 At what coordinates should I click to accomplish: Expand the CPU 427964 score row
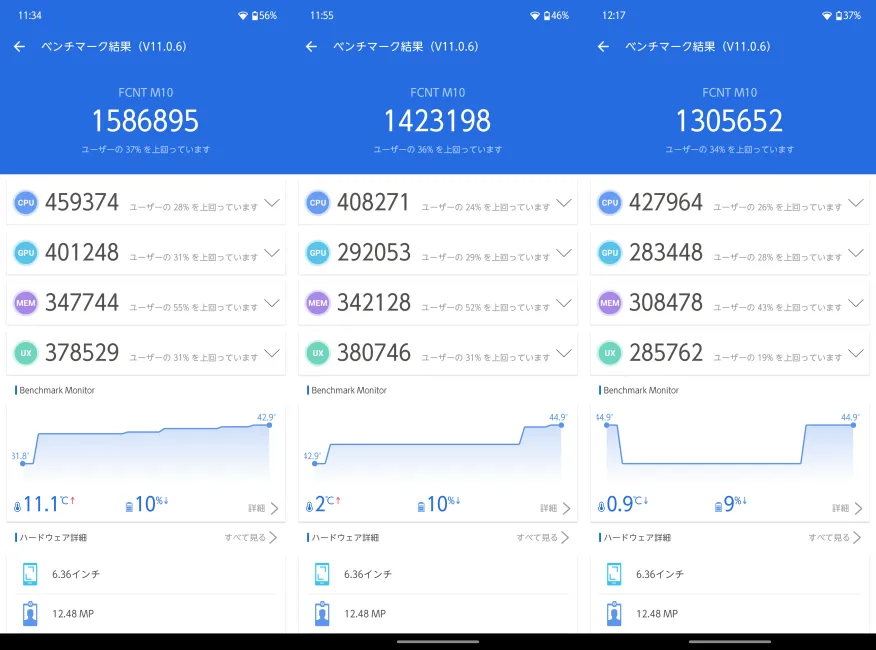coord(856,203)
